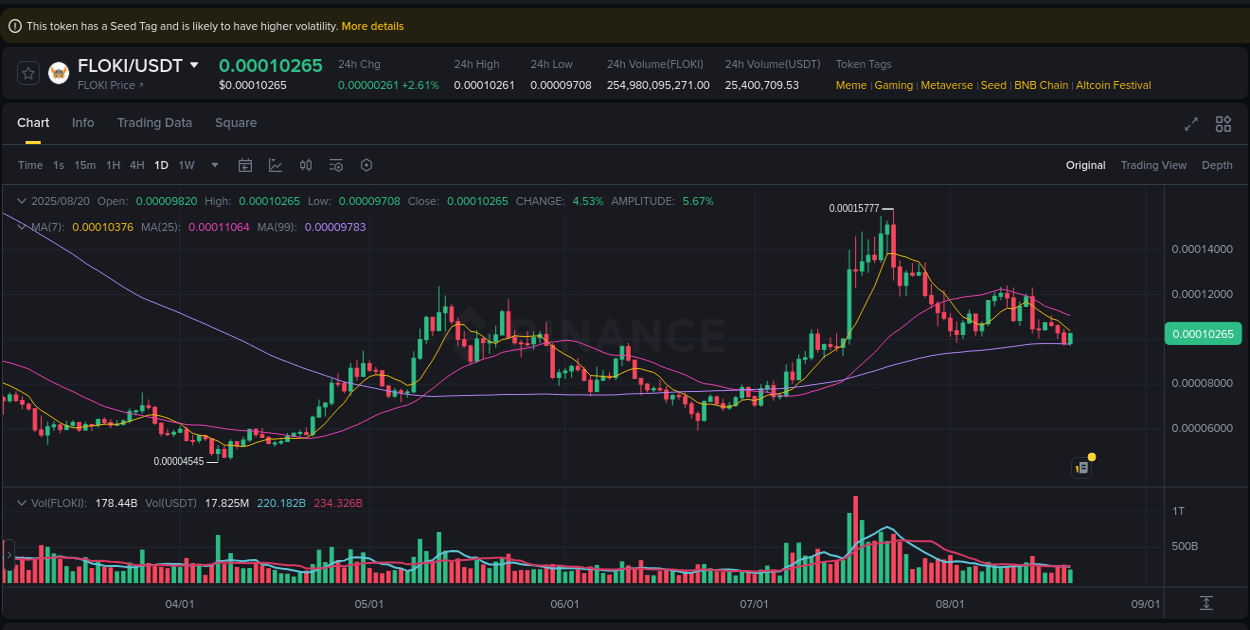Open the technical indicators icon

tap(275, 165)
